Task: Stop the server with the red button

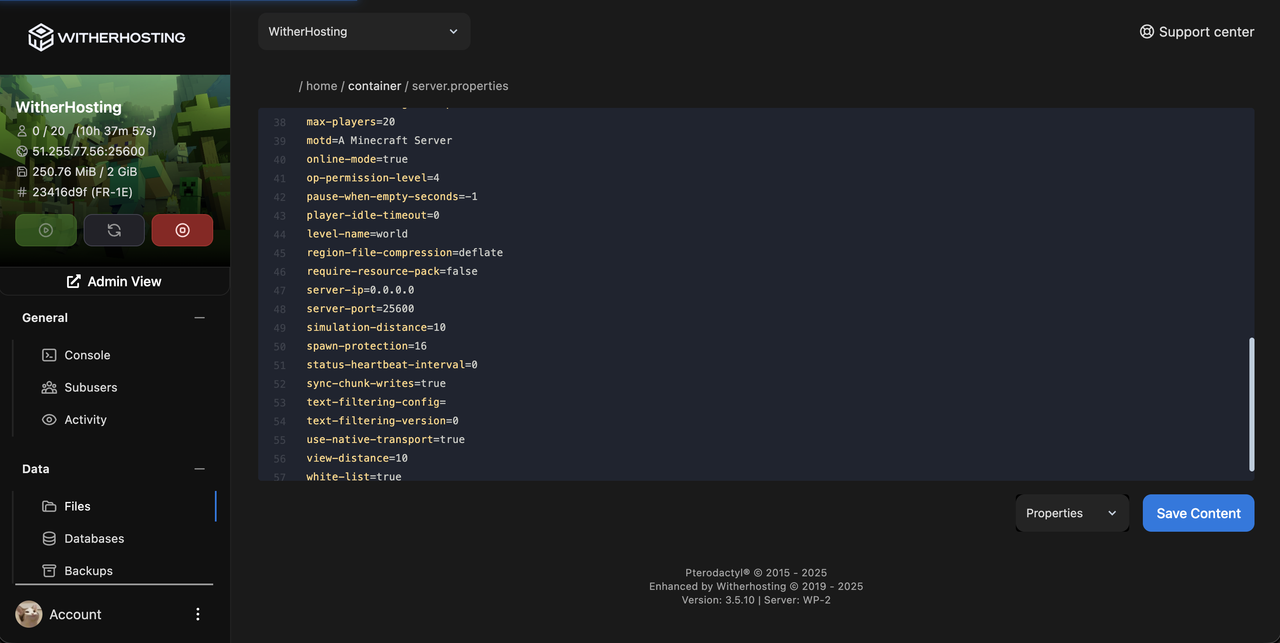Action: [182, 230]
